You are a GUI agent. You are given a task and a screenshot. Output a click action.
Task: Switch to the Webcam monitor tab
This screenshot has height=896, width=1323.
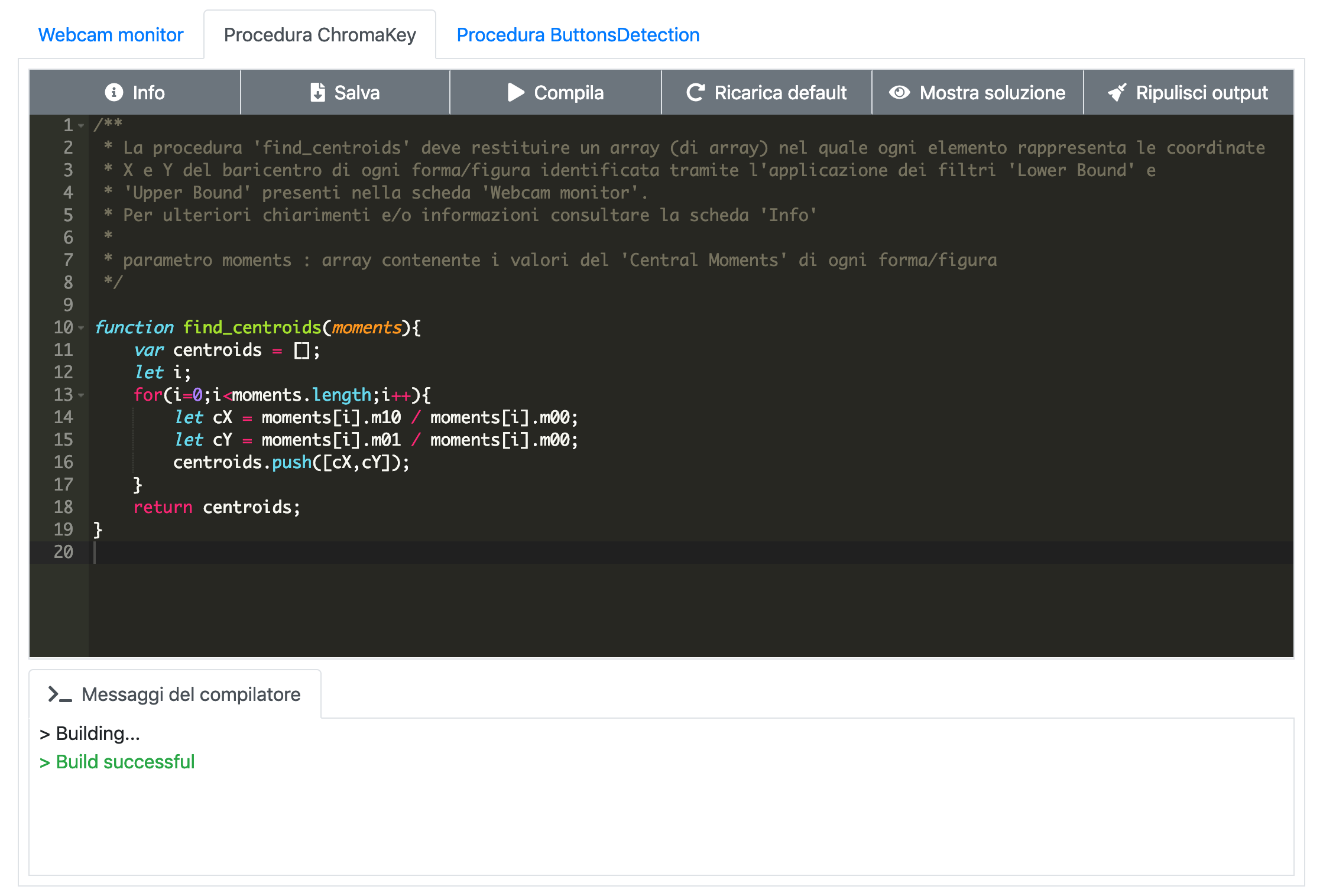click(x=111, y=35)
